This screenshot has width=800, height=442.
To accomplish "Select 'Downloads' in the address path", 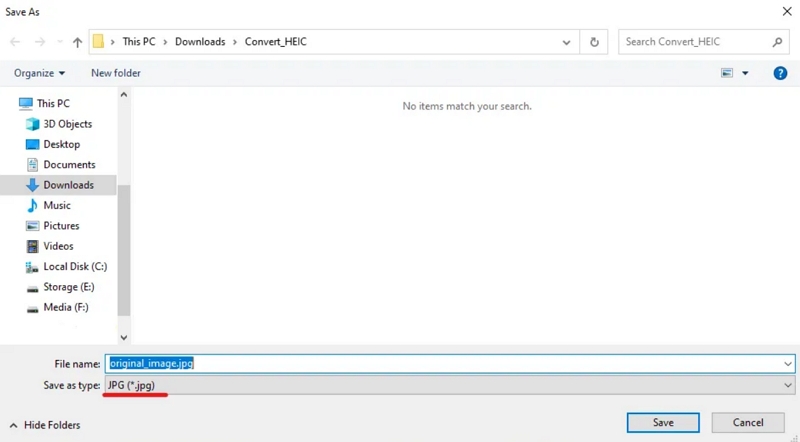I will (200, 42).
